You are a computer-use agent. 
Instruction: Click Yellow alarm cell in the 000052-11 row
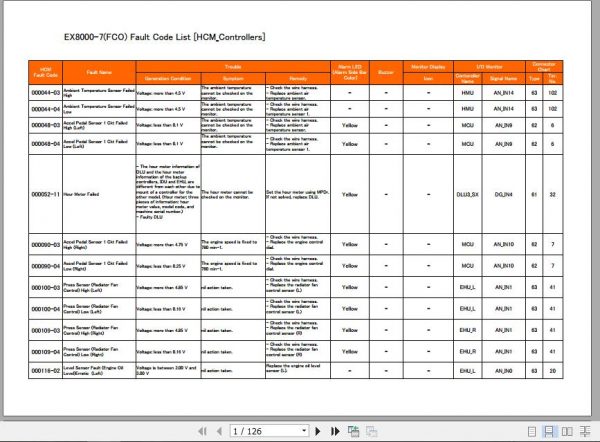pos(350,194)
